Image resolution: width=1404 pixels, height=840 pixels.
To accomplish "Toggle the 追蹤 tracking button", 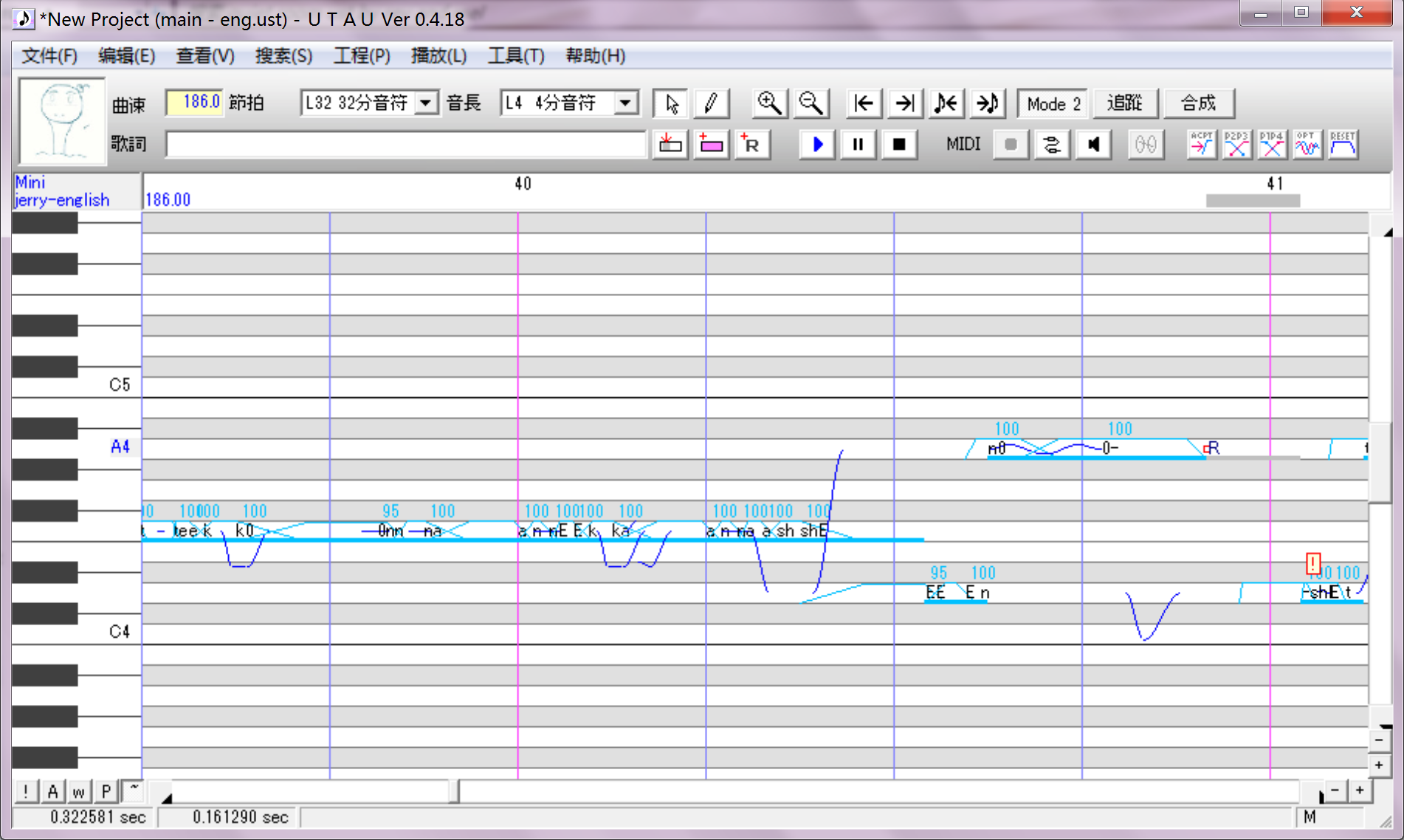I will pyautogui.click(x=1126, y=103).
